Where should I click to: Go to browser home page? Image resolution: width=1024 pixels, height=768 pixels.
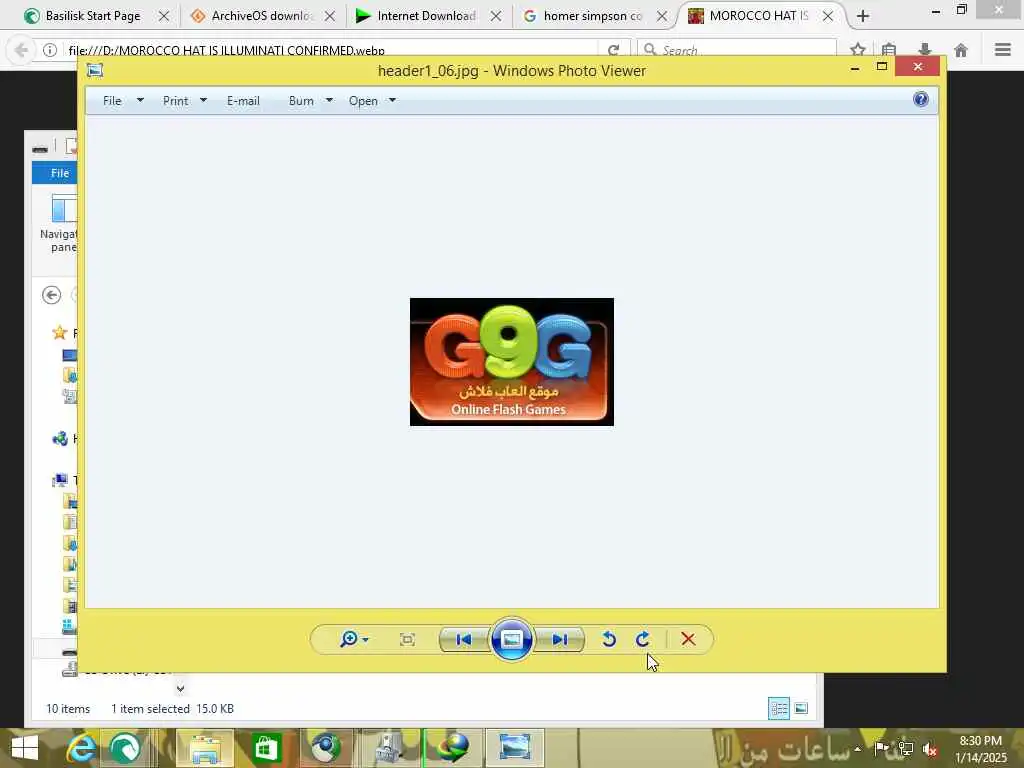[x=961, y=50]
